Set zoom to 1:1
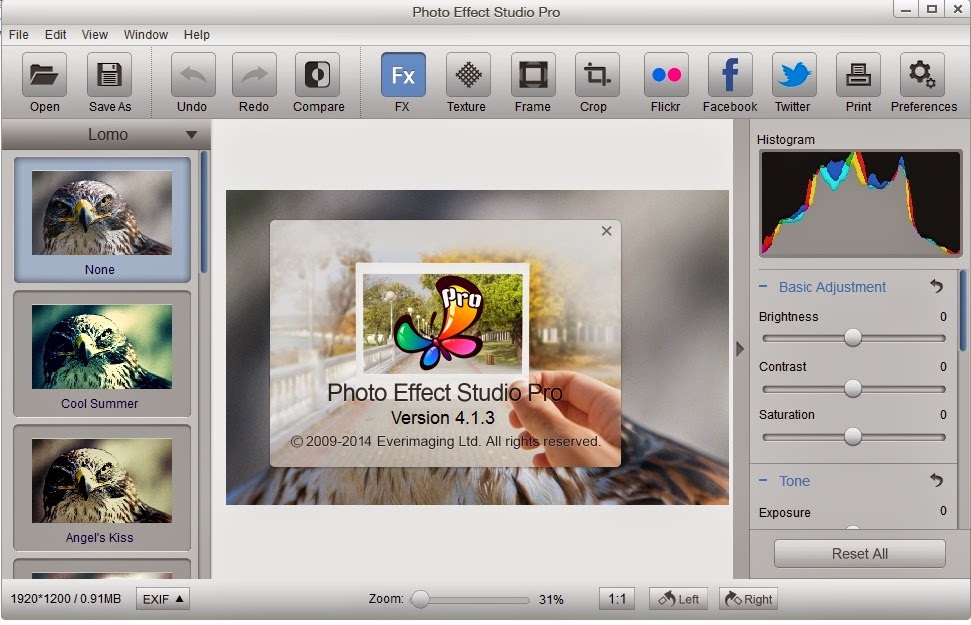The width and height of the screenshot is (971, 625). [617, 599]
